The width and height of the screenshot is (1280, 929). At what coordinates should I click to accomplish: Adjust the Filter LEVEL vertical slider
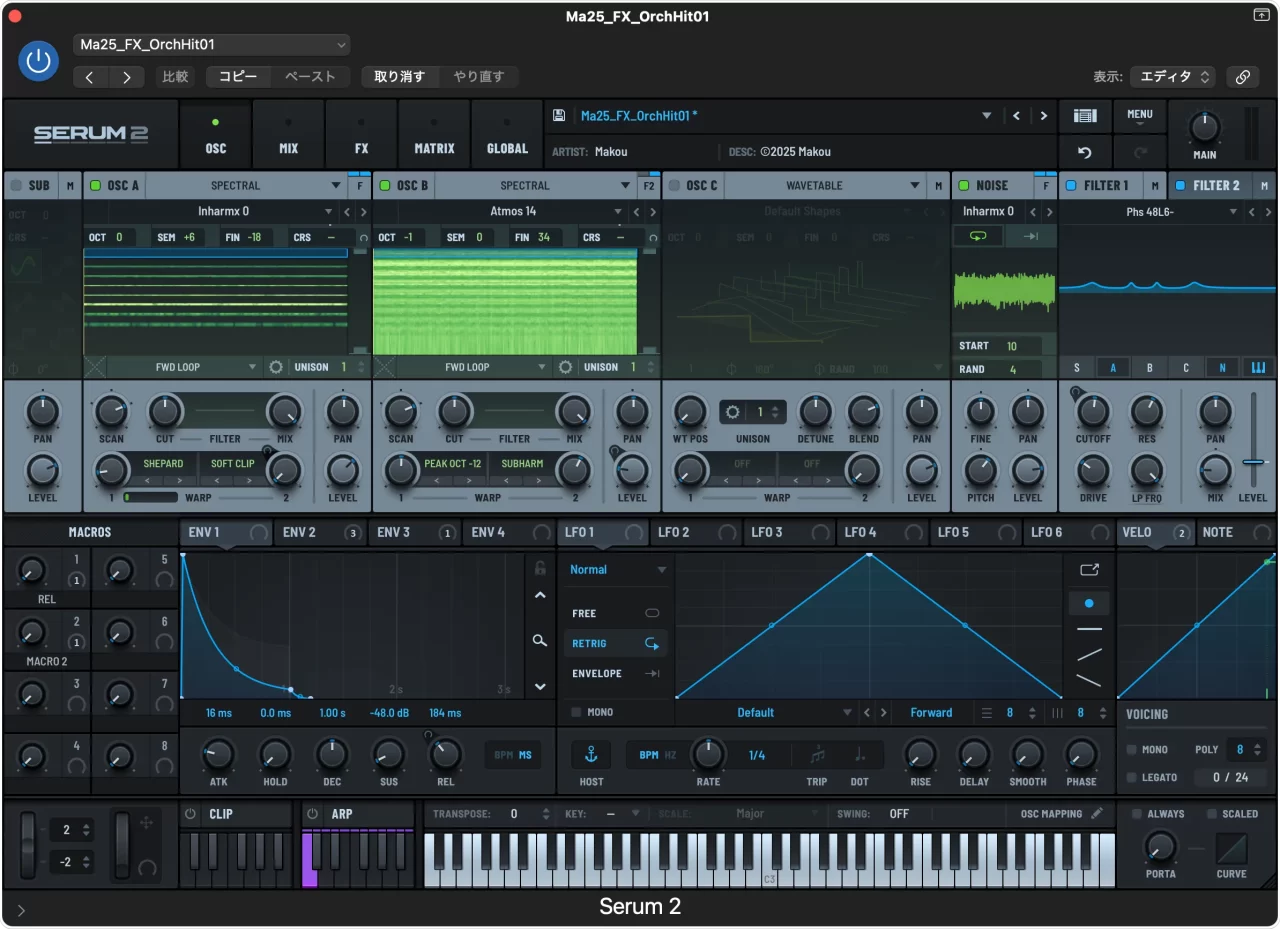[1254, 461]
